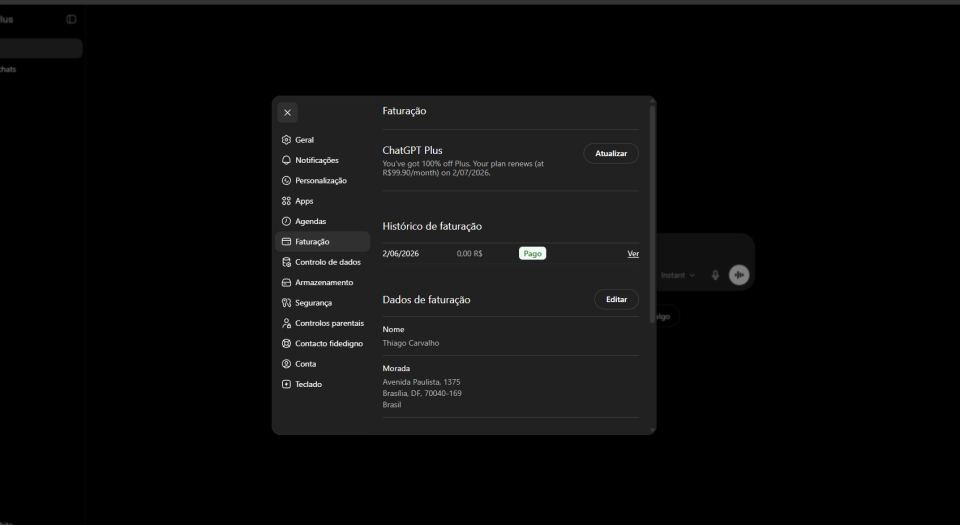Open the Ver invoice link

[x=633, y=253]
